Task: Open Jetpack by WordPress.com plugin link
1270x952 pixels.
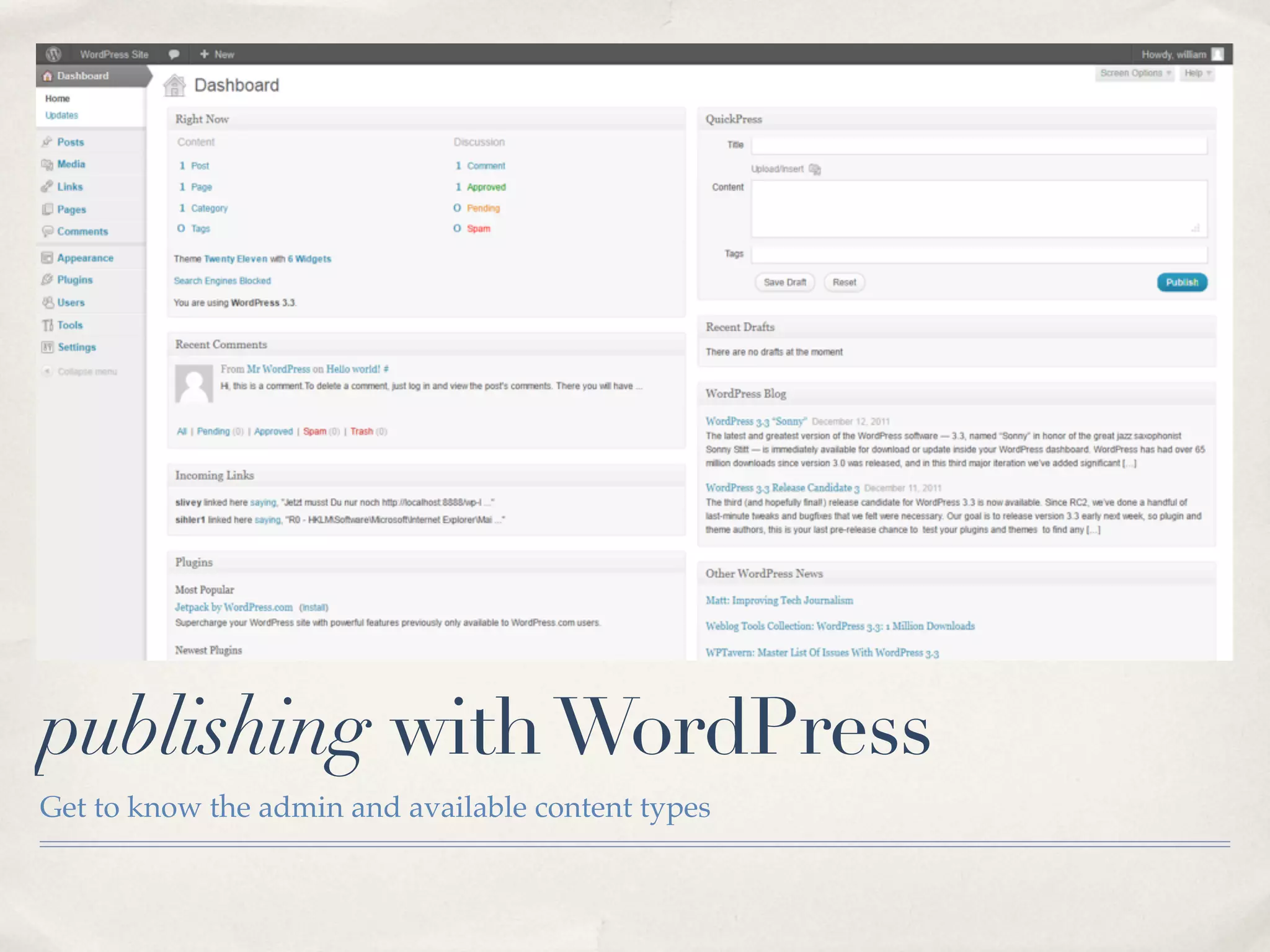Action: 234,607
